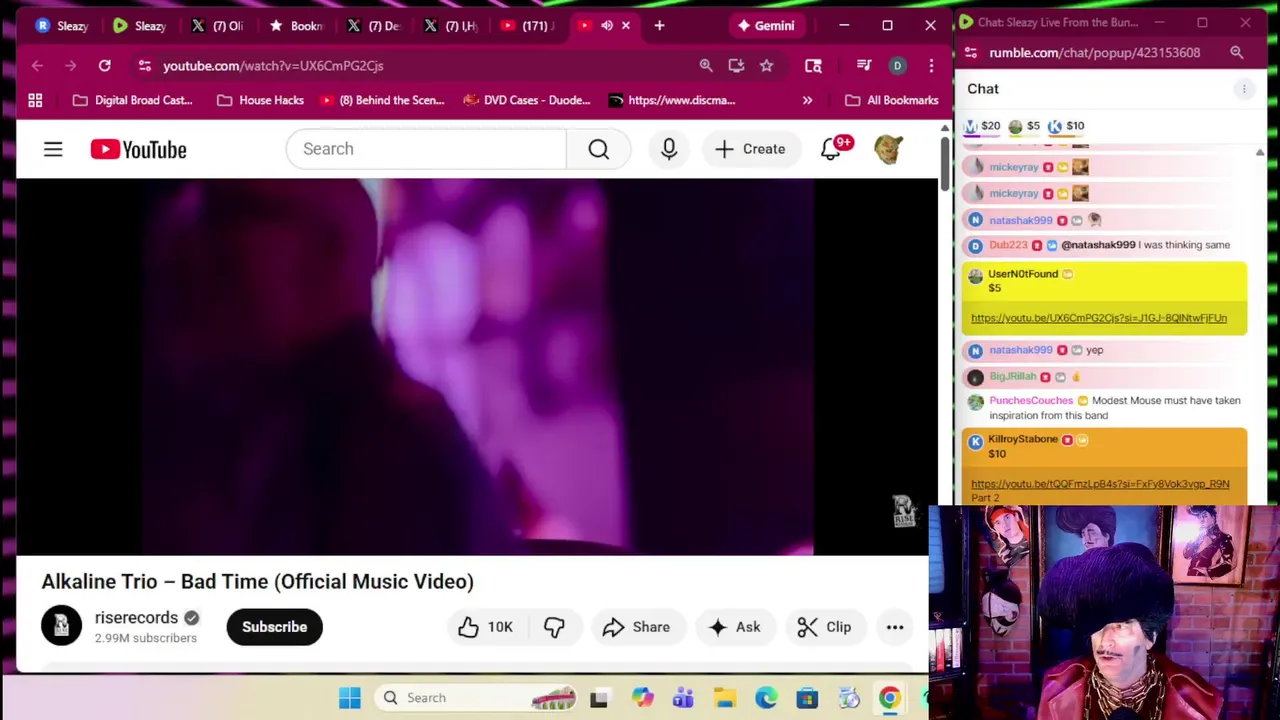This screenshot has width=1280, height=720.
Task: Open a new browser tab
Action: (x=659, y=25)
